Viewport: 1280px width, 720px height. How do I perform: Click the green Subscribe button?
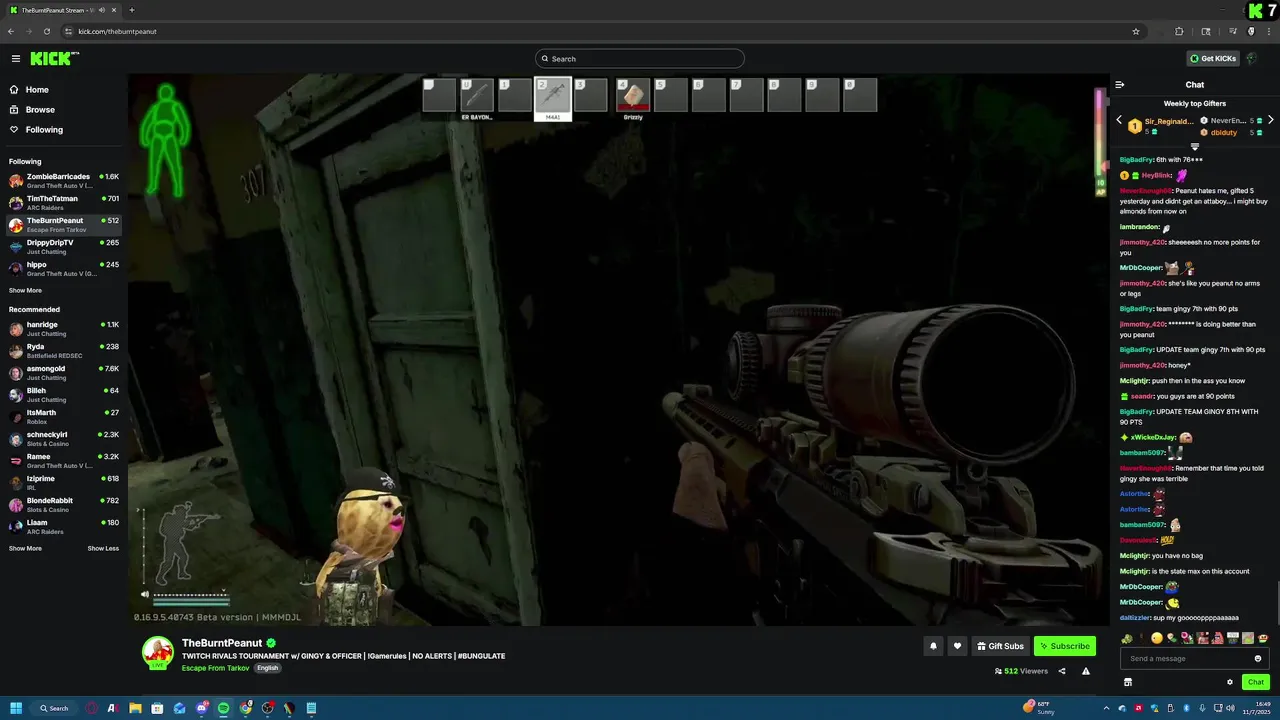click(1065, 646)
